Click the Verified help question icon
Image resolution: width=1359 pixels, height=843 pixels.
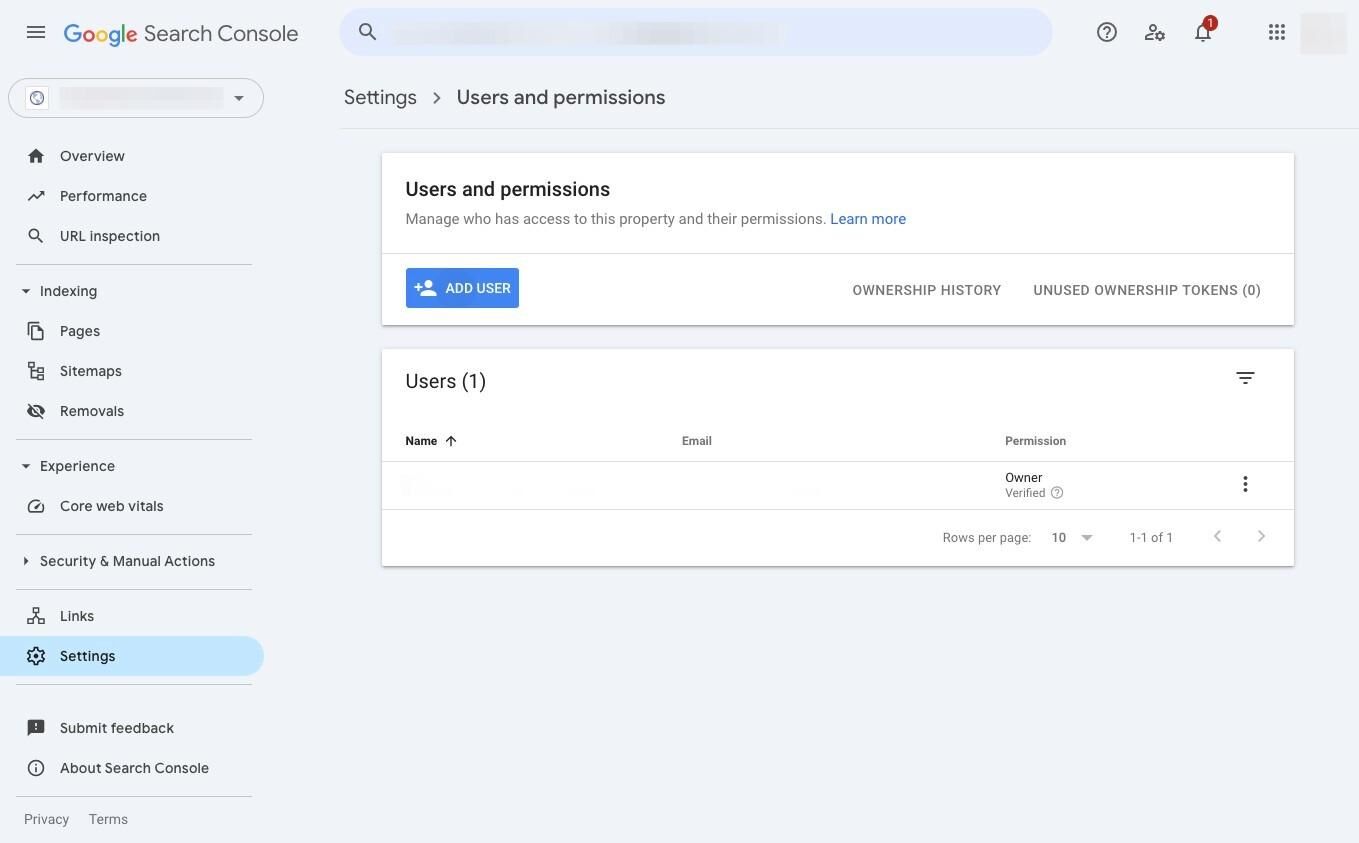coord(1057,493)
